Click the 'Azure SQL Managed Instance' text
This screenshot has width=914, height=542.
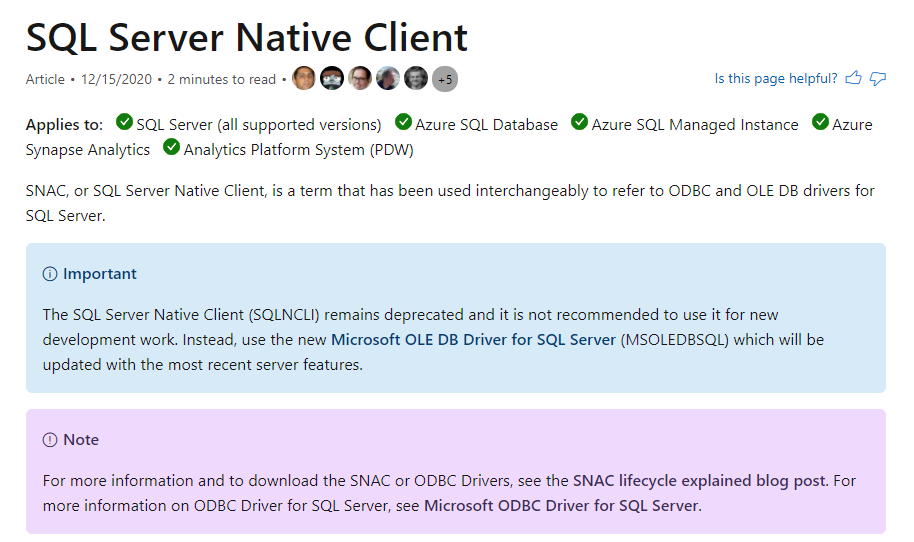(695, 125)
